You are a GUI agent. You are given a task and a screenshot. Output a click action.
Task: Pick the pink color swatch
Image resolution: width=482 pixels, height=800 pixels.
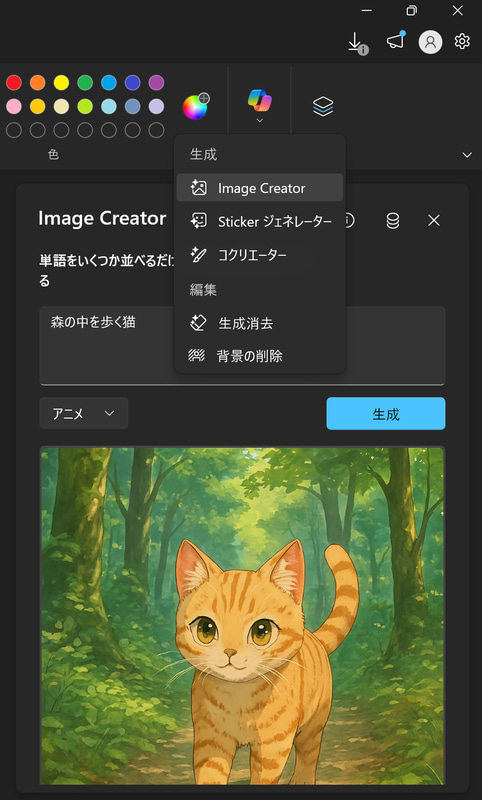[14, 106]
